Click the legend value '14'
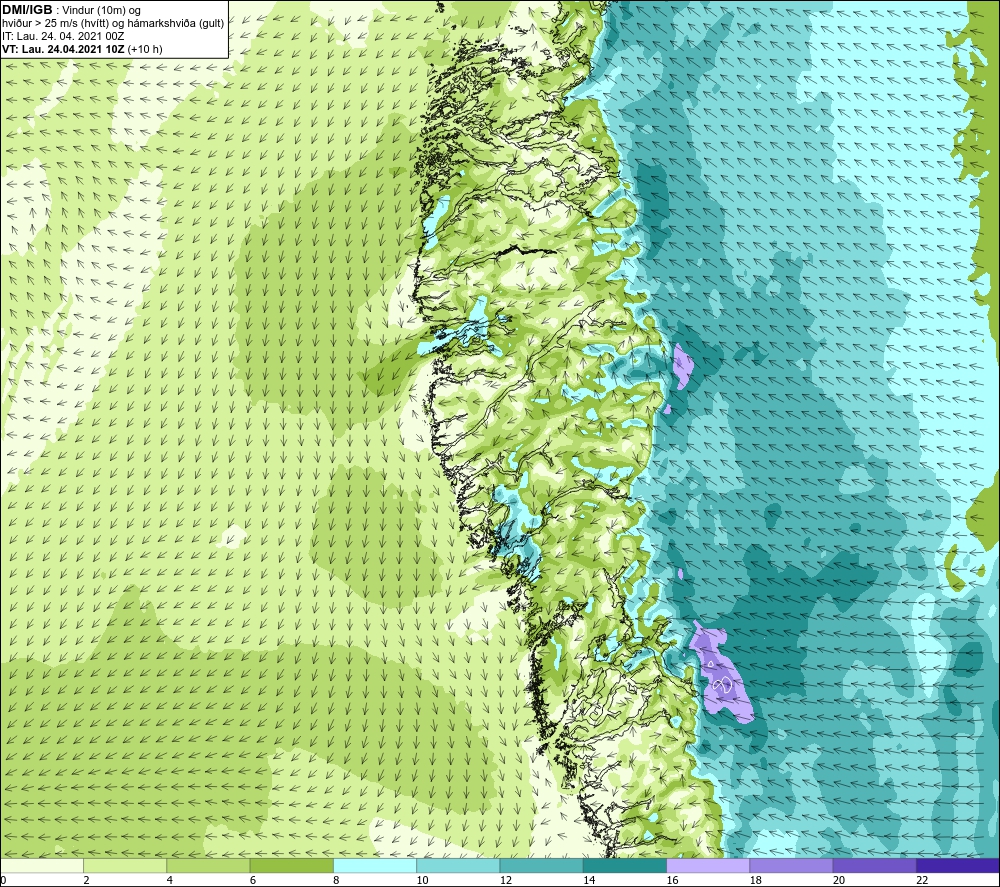This screenshot has height=887, width=1000. (589, 881)
